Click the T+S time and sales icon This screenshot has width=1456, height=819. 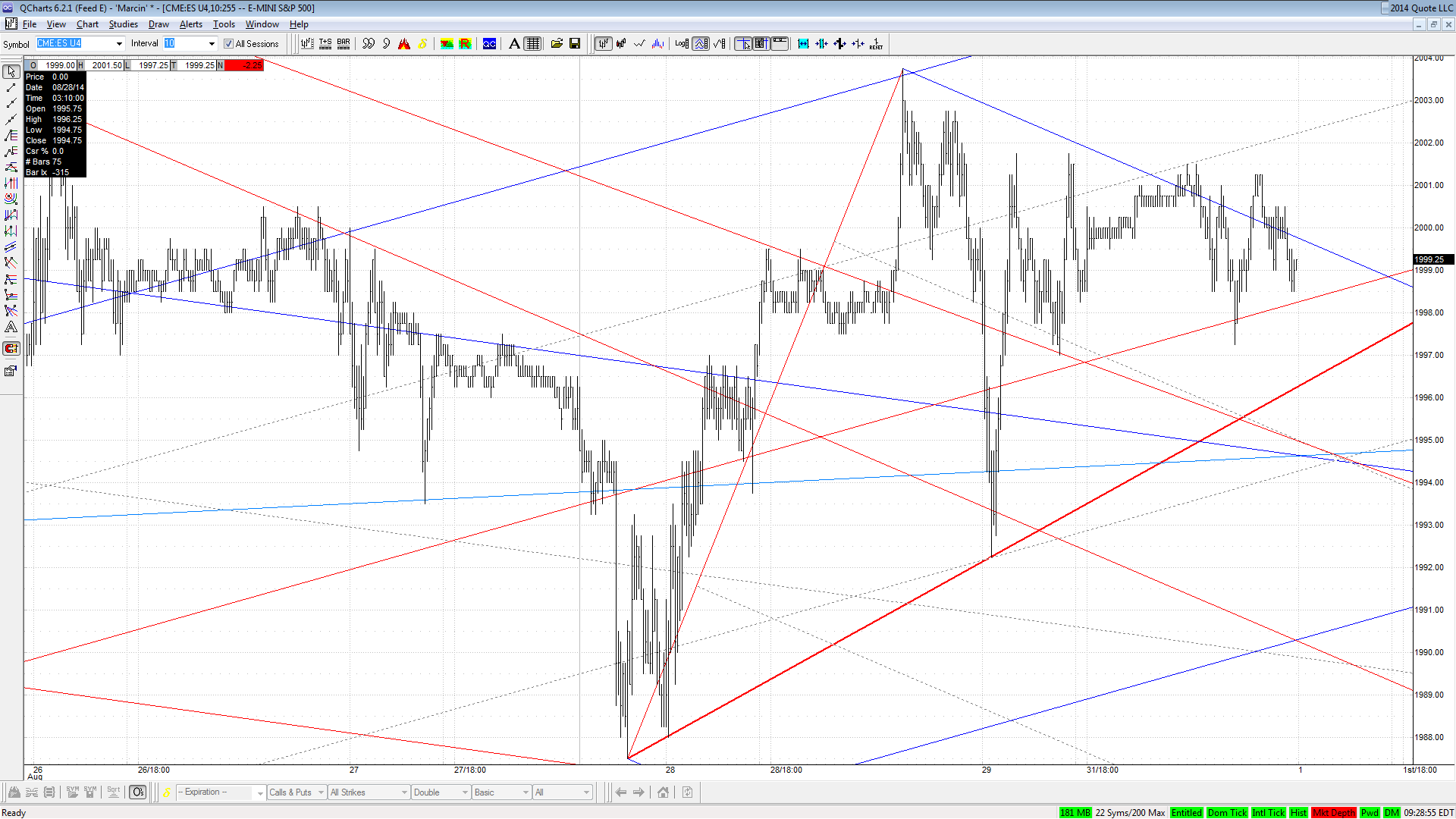point(325,44)
